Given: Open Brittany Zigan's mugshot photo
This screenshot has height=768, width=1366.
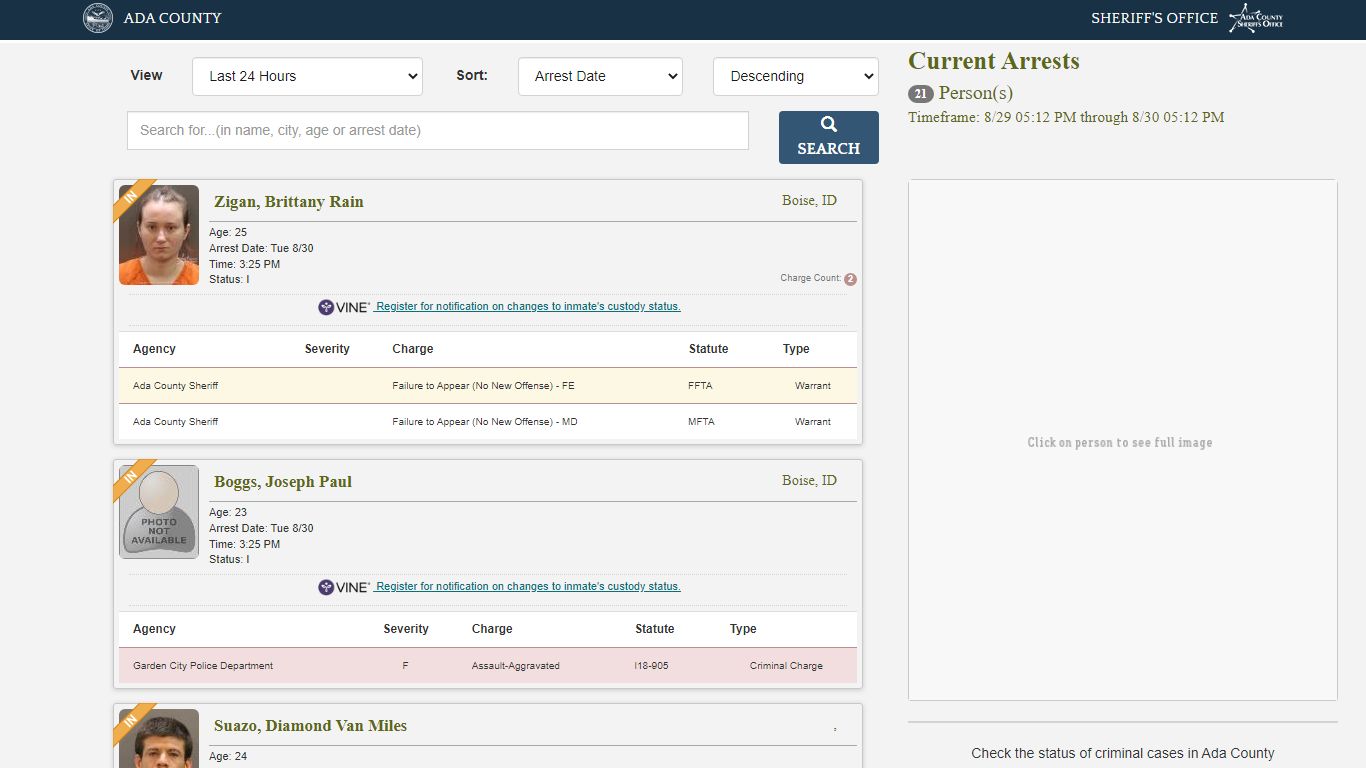Looking at the screenshot, I should pos(159,235).
